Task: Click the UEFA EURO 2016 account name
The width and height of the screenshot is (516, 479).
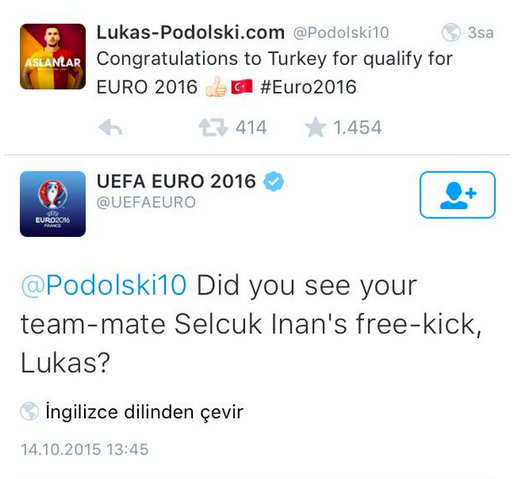Action: pyautogui.click(x=176, y=181)
